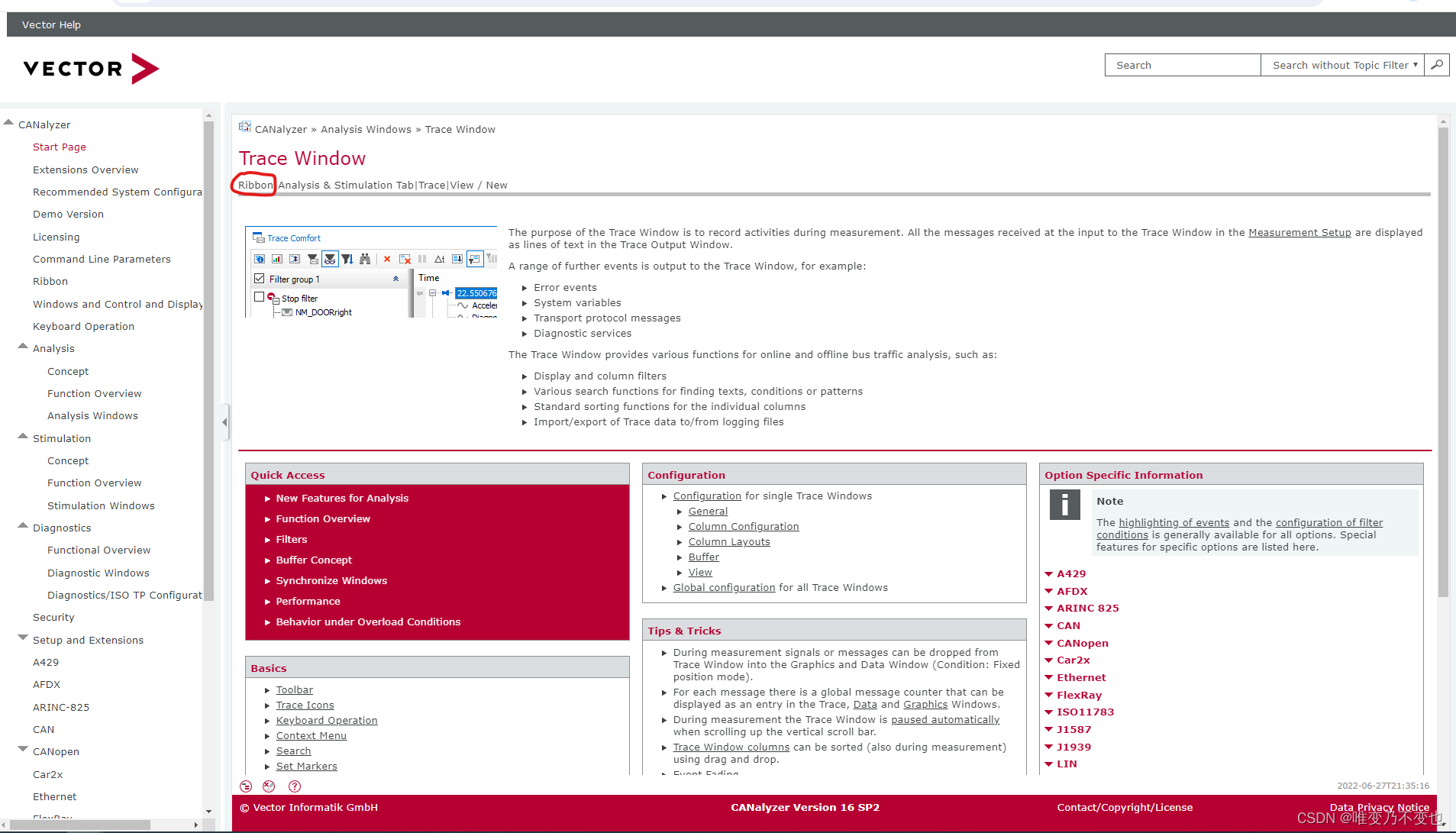Collapse Filter group 1 with double chevron

coord(395,279)
